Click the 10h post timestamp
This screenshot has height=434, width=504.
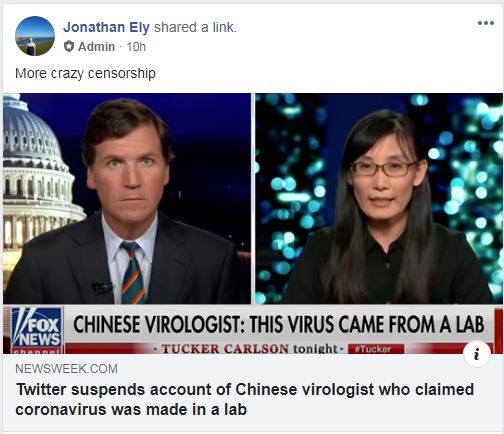click(x=136, y=47)
